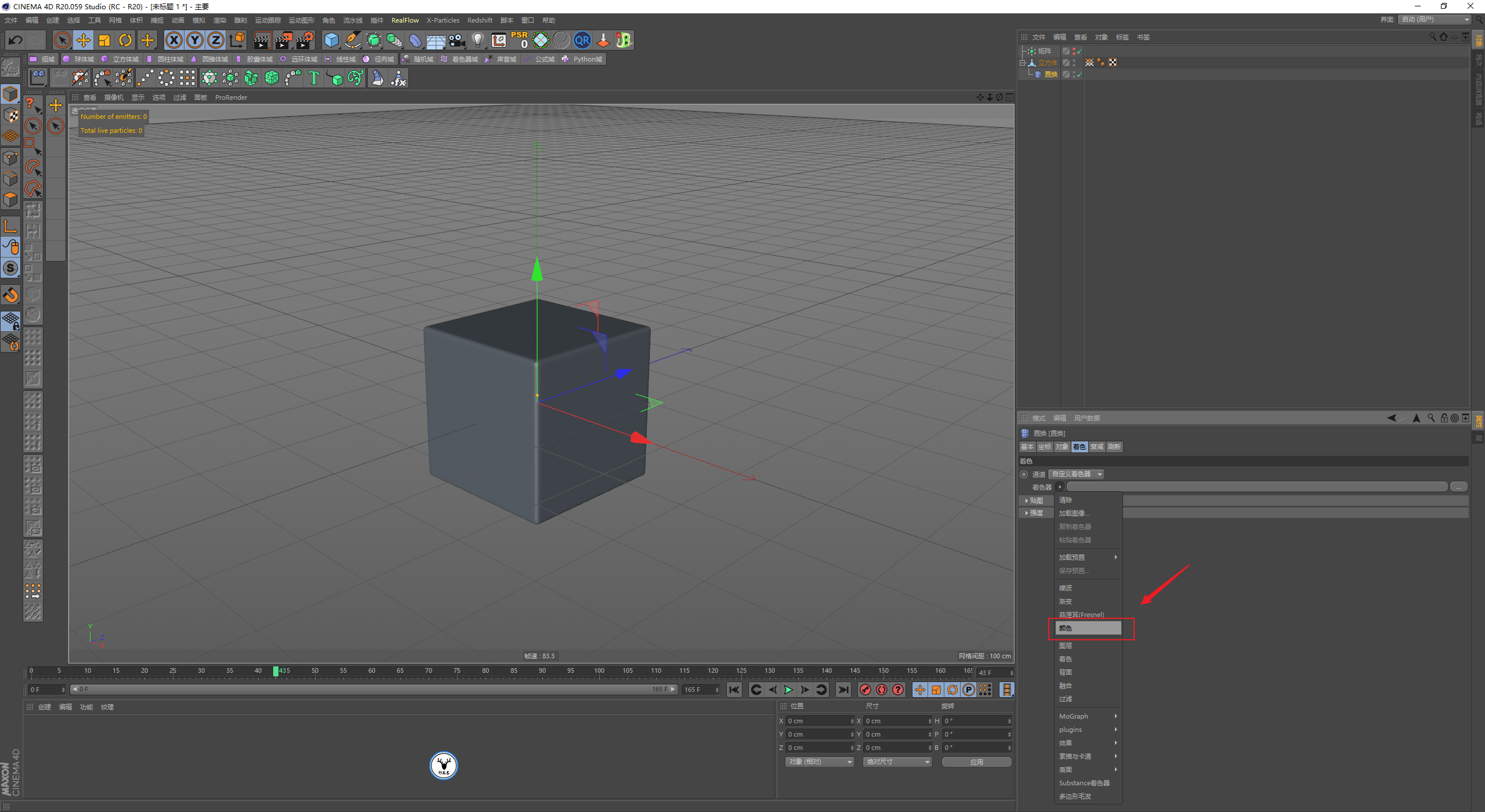This screenshot has width=1485, height=812.
Task: Click the Camera object icon
Action: [x=457, y=40]
